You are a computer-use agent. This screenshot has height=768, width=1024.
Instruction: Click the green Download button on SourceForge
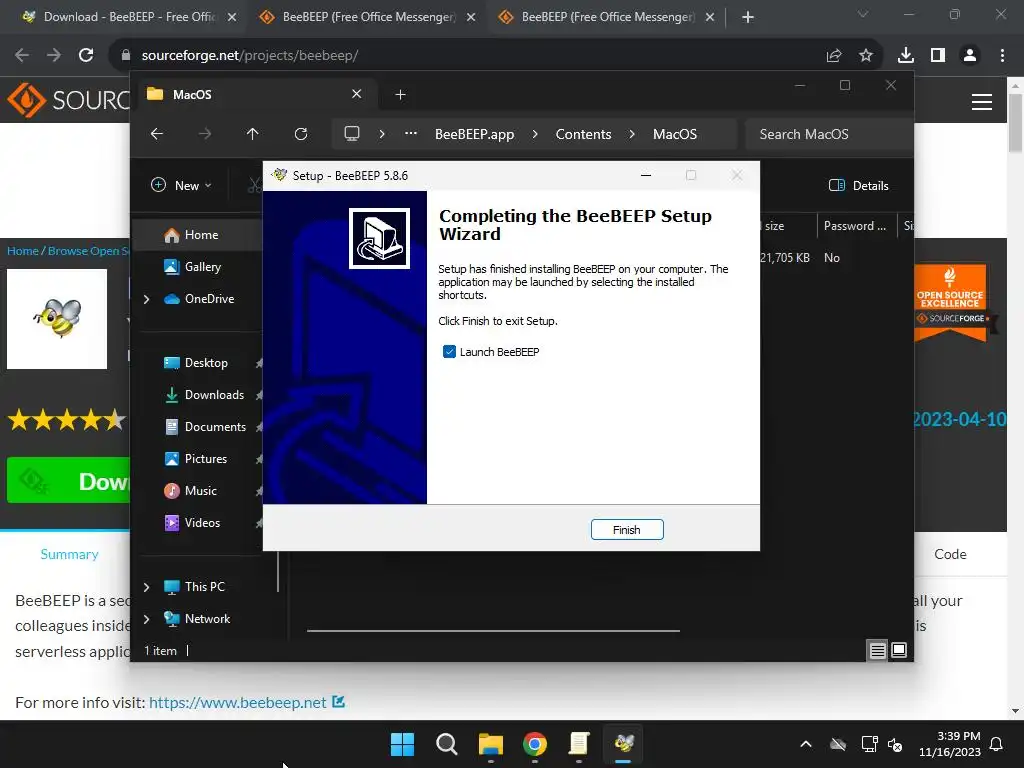(x=69, y=481)
